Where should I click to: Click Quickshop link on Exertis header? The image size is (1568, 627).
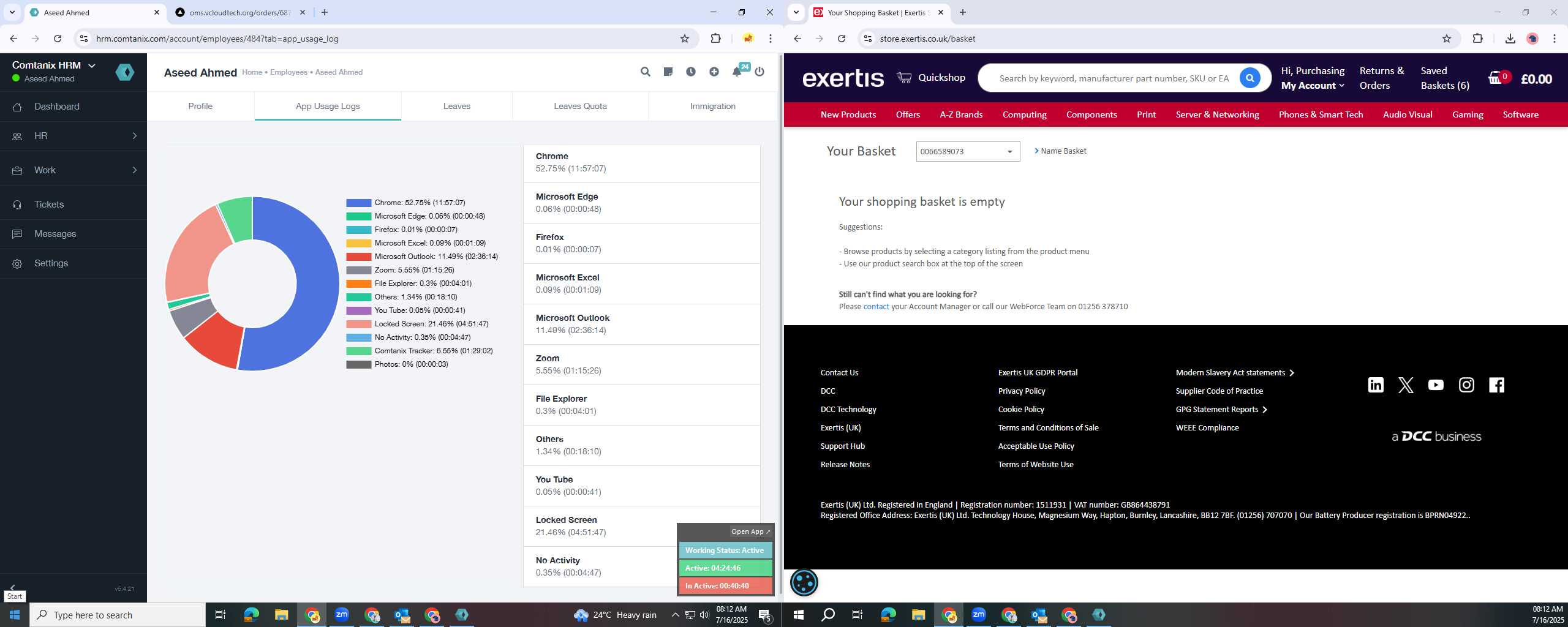(x=931, y=78)
